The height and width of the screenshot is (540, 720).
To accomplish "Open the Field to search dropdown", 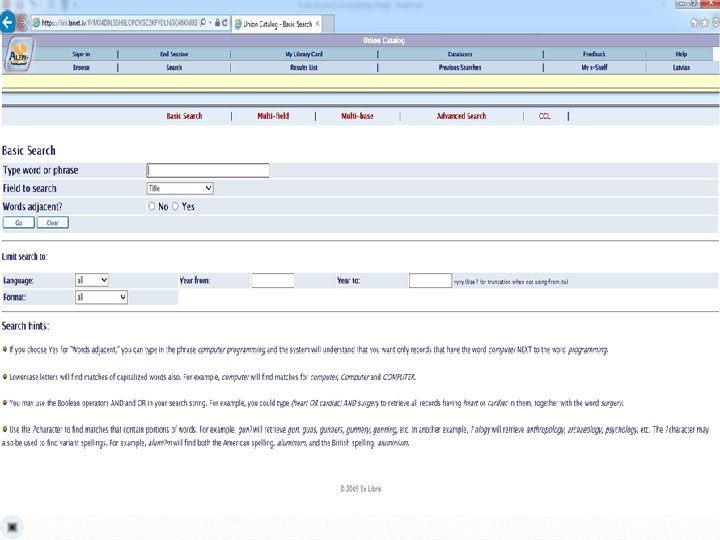I will pyautogui.click(x=180, y=188).
